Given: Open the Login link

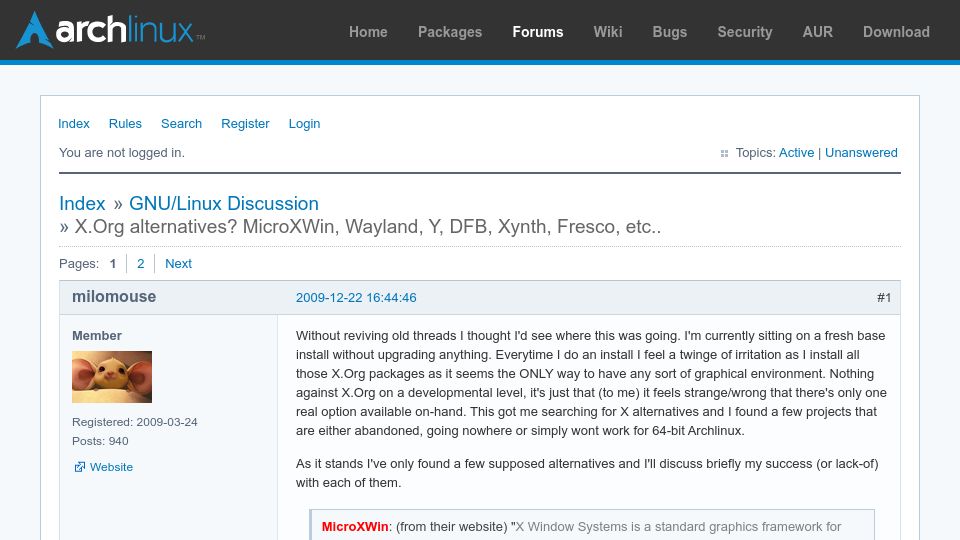Looking at the screenshot, I should (x=304, y=124).
